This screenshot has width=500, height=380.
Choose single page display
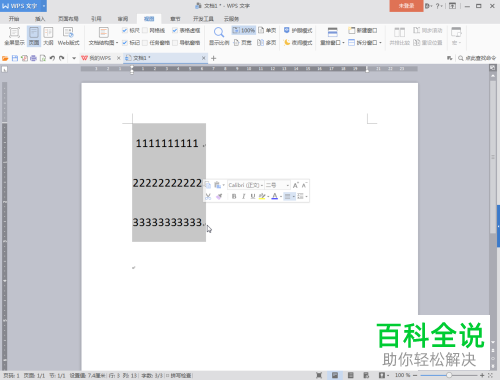click(267, 30)
